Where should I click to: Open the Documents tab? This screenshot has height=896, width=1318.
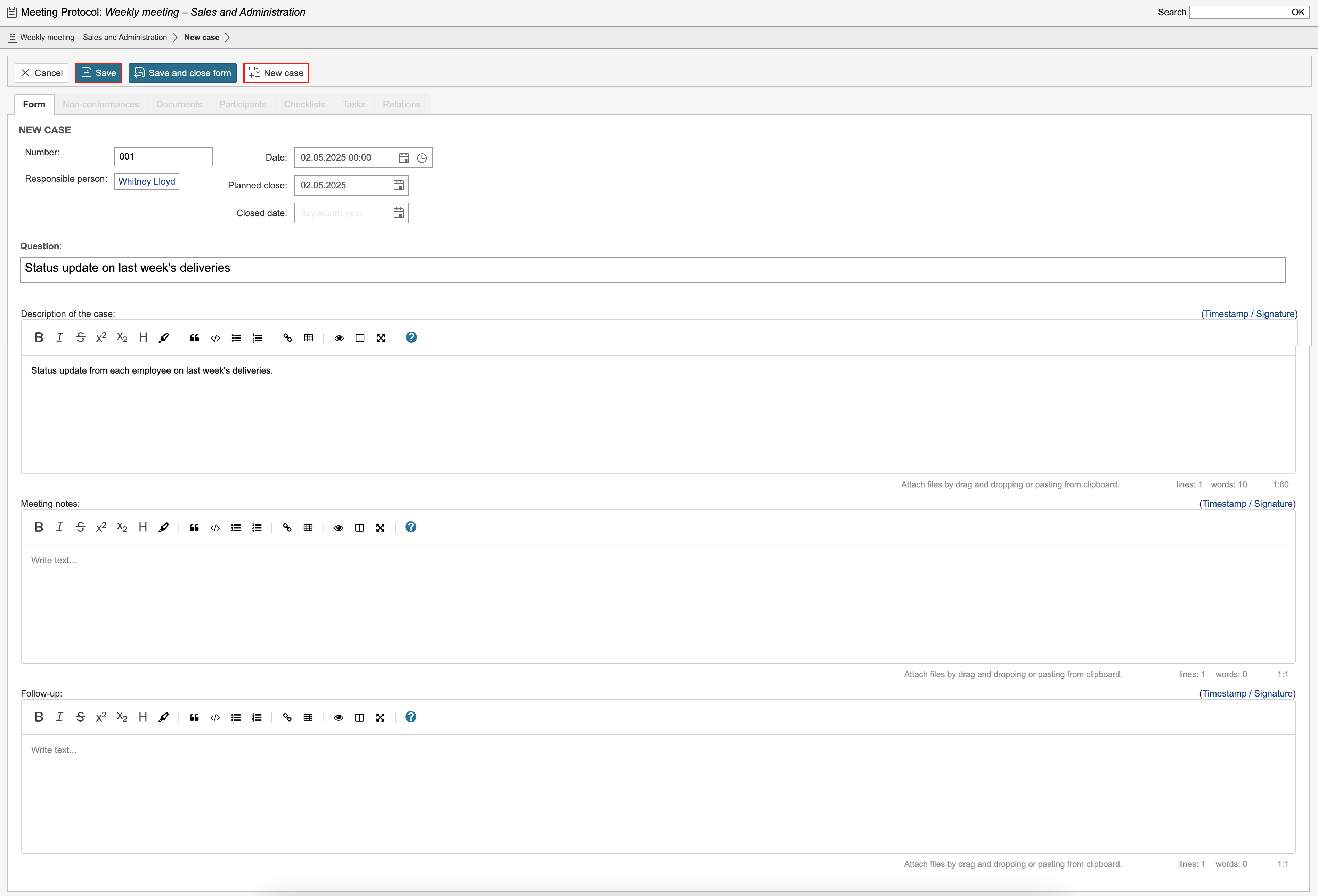[179, 104]
